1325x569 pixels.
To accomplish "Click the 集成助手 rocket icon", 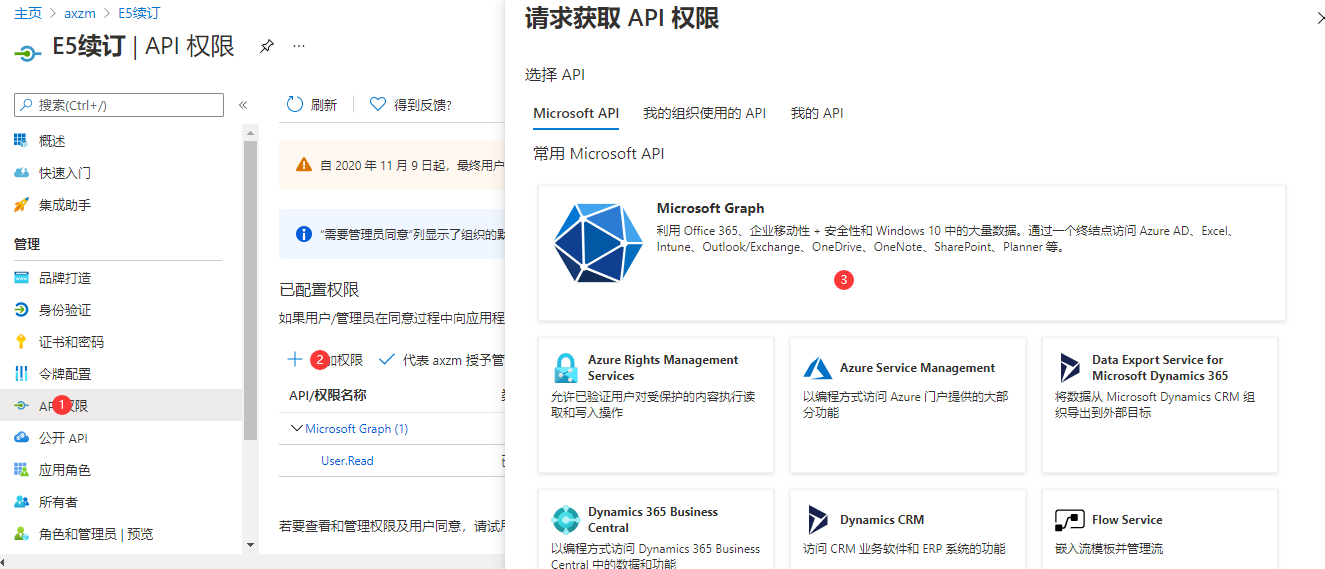I will [21, 205].
